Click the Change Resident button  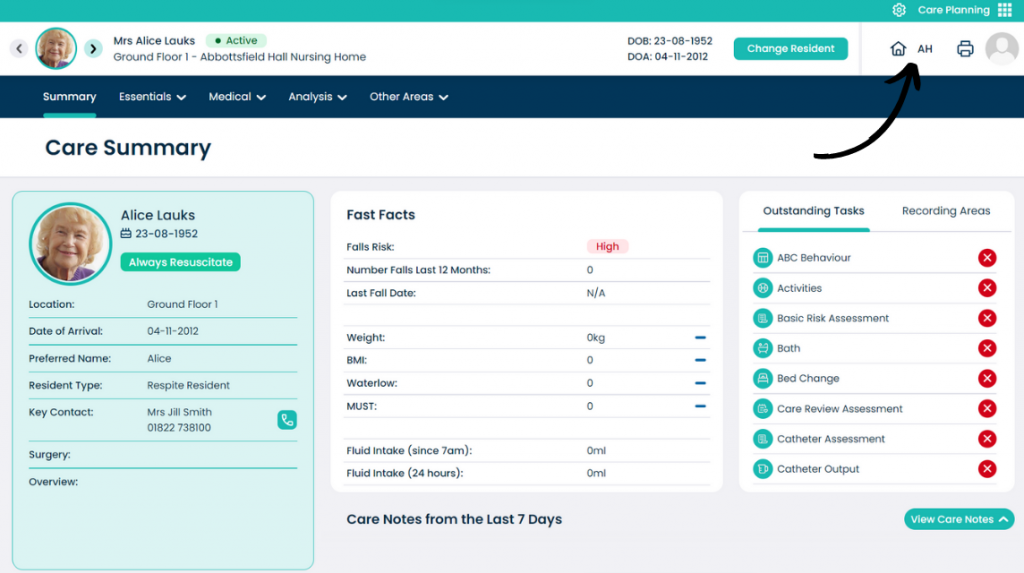[x=790, y=48]
